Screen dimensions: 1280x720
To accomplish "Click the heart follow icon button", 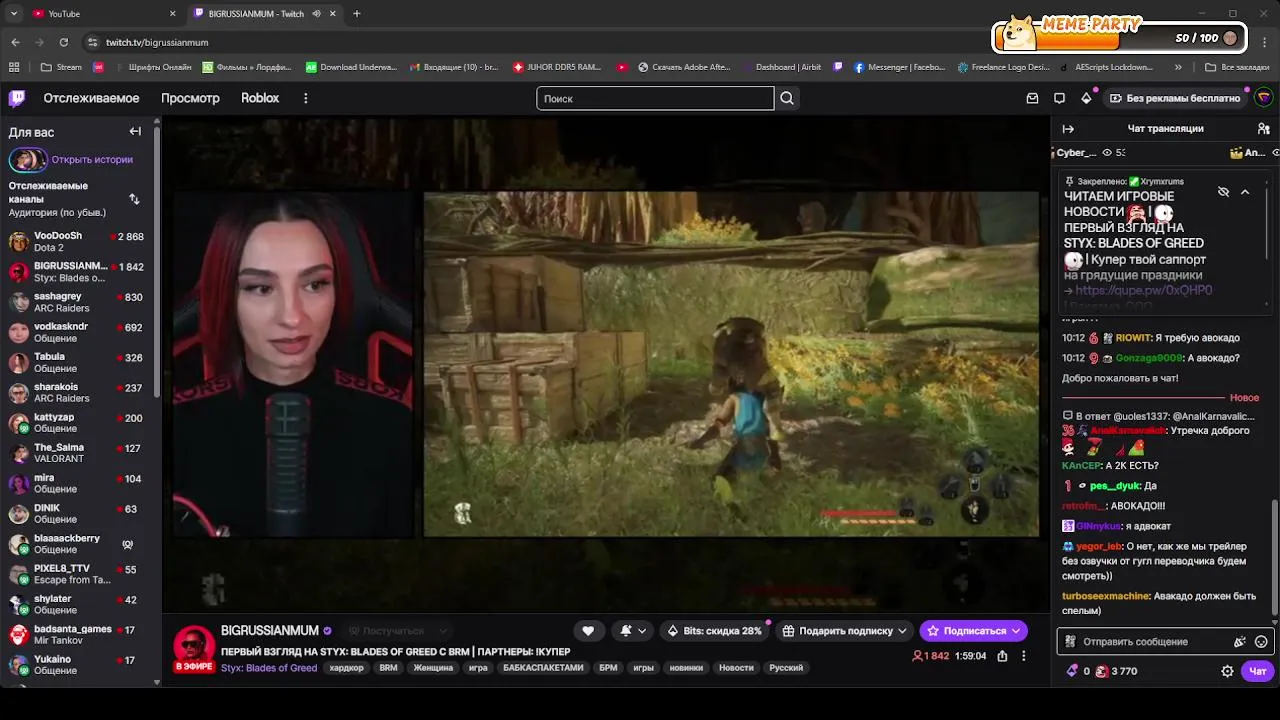I will [x=588, y=631].
